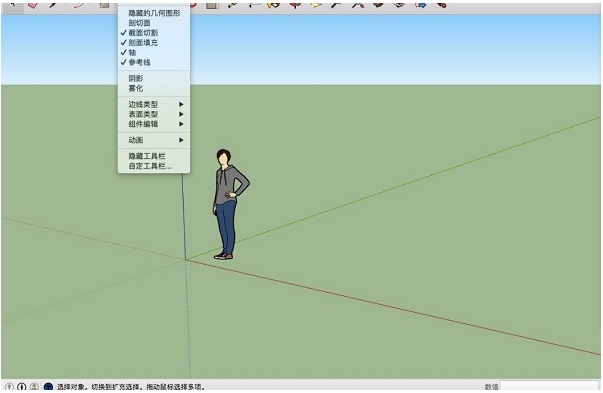The height and width of the screenshot is (393, 603).
Task: Turn off the 轴 display option
Action: click(x=153, y=53)
